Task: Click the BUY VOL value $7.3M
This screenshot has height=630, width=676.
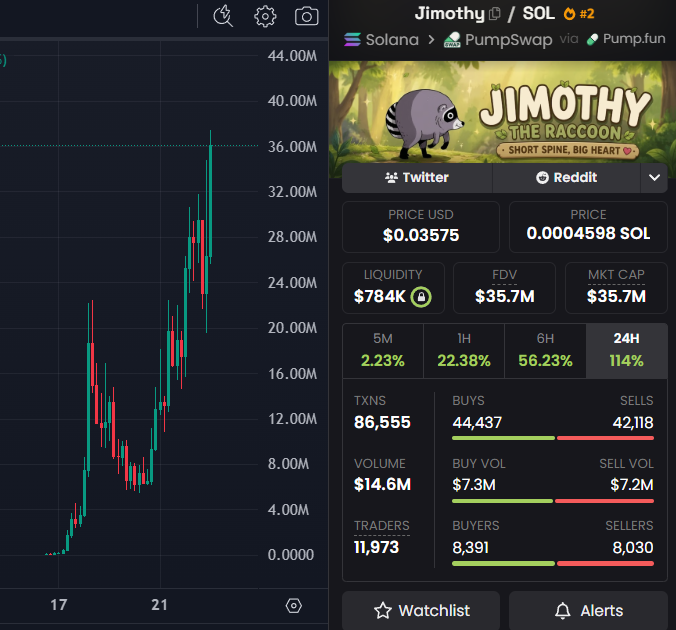Action: tap(474, 485)
